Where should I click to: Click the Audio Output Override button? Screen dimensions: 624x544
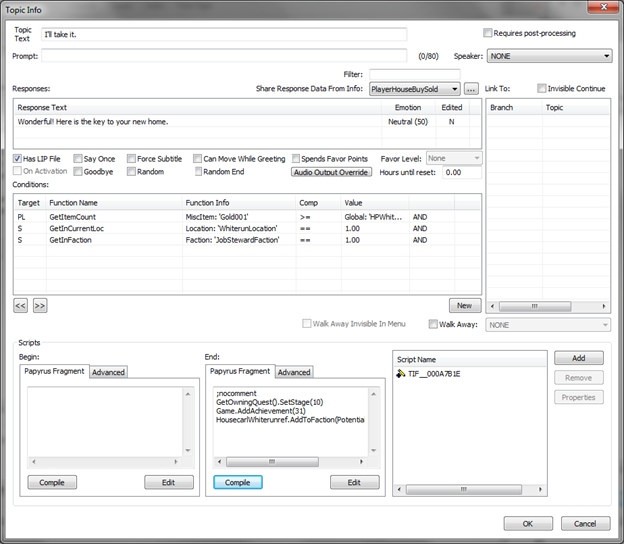pyautogui.click(x=331, y=172)
